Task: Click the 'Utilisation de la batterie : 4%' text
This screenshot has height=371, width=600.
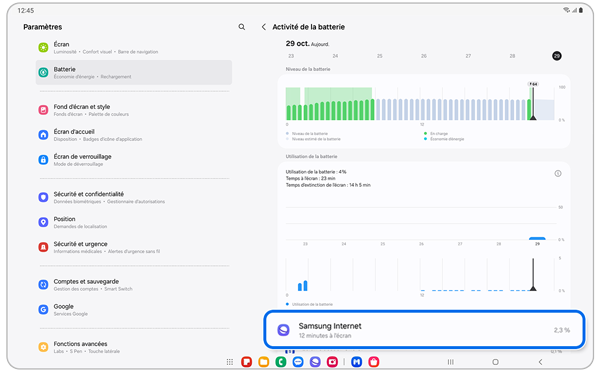Action: tap(316, 172)
